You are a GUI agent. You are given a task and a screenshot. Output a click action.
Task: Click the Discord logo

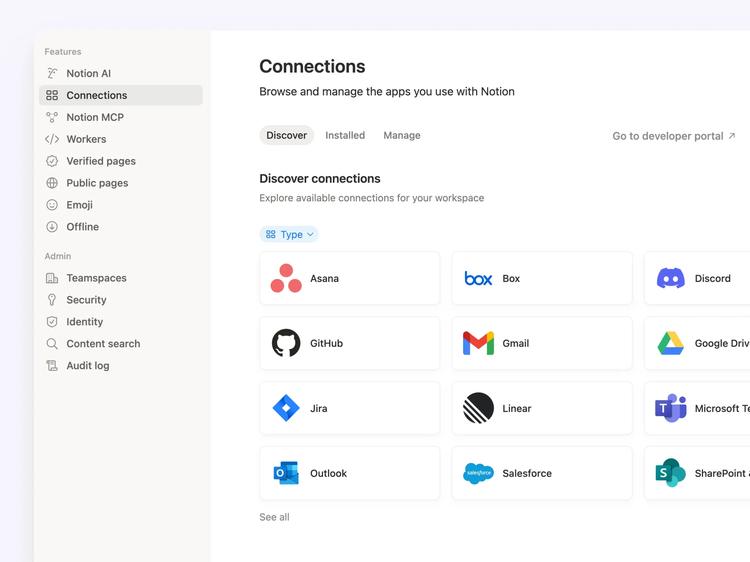pos(671,278)
